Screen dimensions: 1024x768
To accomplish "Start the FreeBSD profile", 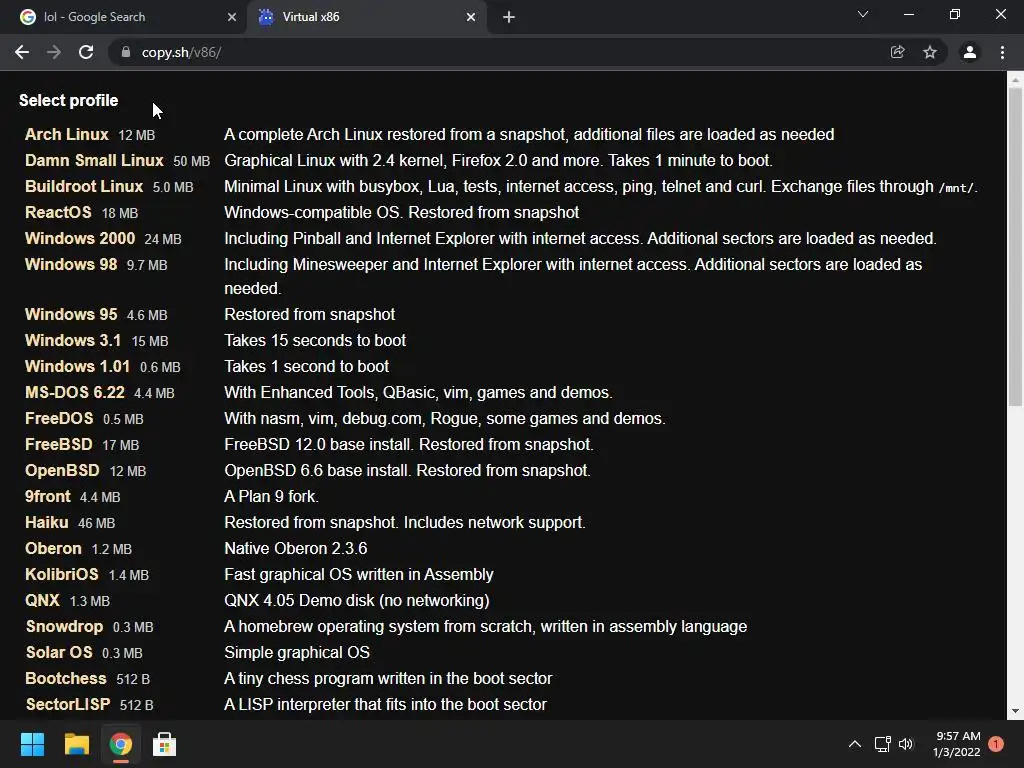I will tap(59, 445).
